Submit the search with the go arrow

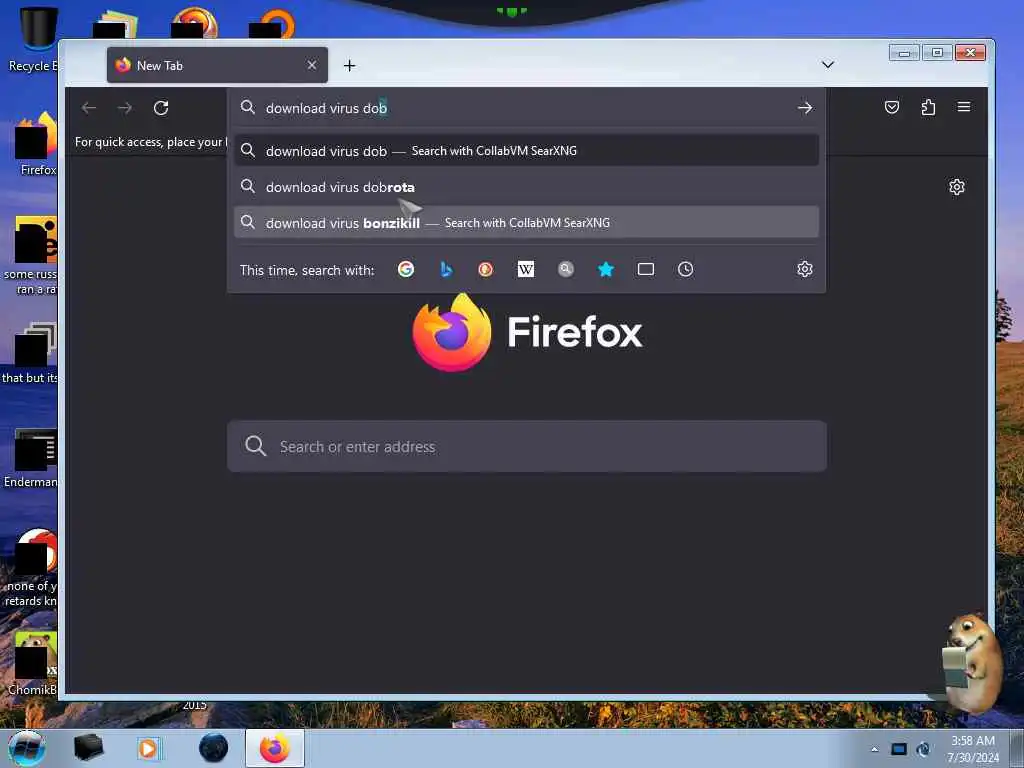[805, 108]
